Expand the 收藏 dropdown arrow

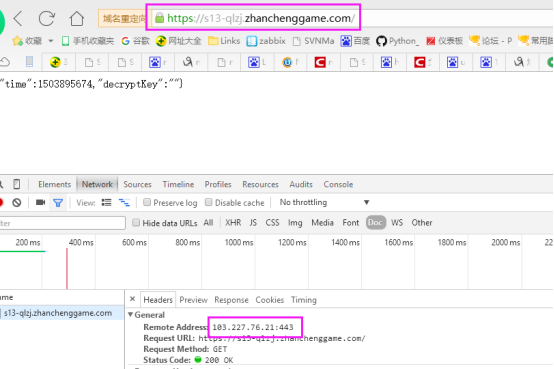(x=51, y=41)
